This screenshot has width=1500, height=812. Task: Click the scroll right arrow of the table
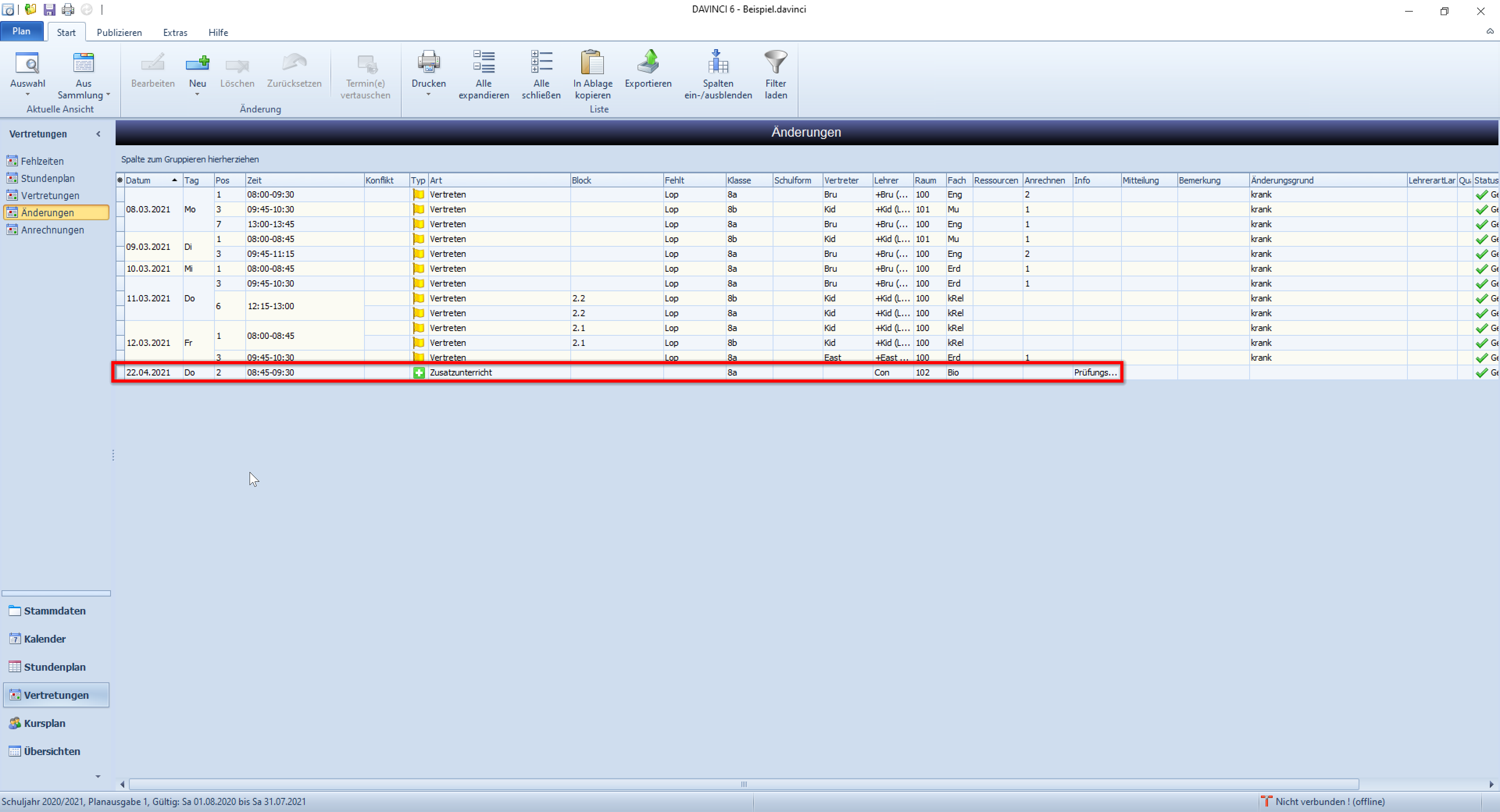(1491, 784)
